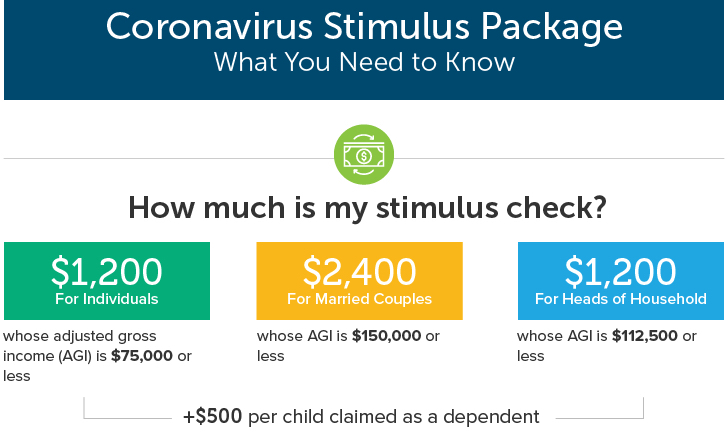
Task: Click the adjusted gross income description text
Action: 97,356
